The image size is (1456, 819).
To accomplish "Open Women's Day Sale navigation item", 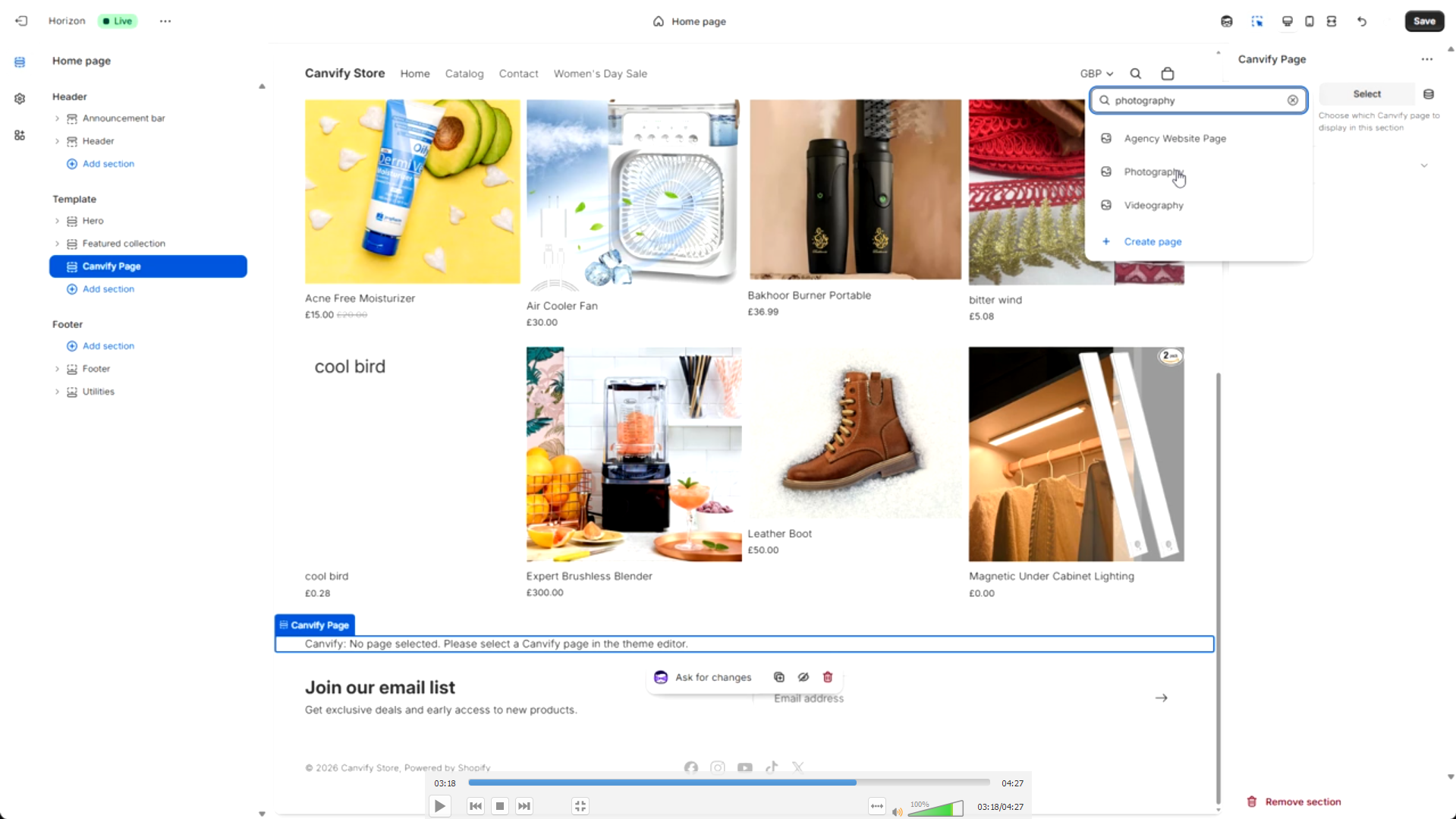I will point(600,74).
